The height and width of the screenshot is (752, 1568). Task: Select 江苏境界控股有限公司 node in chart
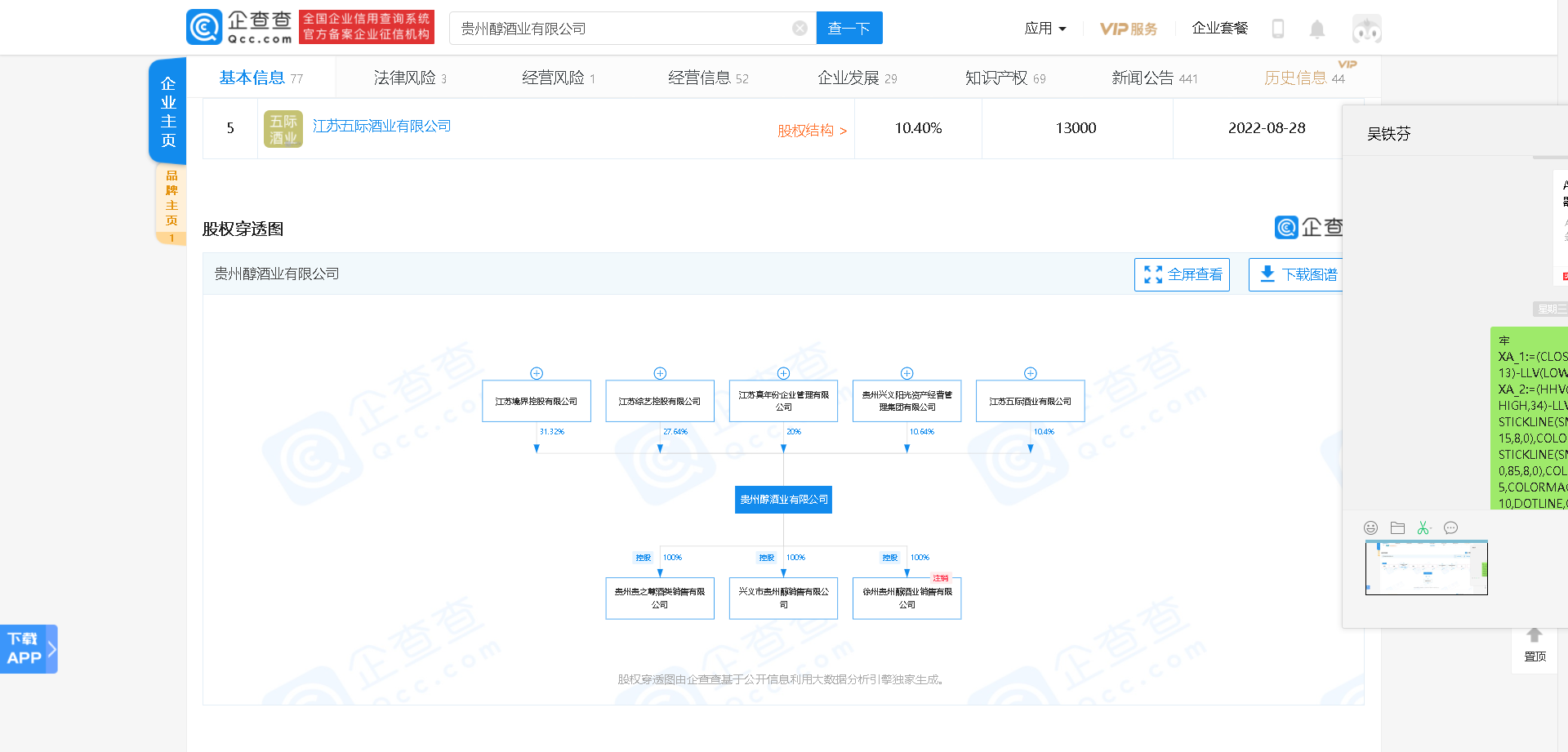(537, 401)
